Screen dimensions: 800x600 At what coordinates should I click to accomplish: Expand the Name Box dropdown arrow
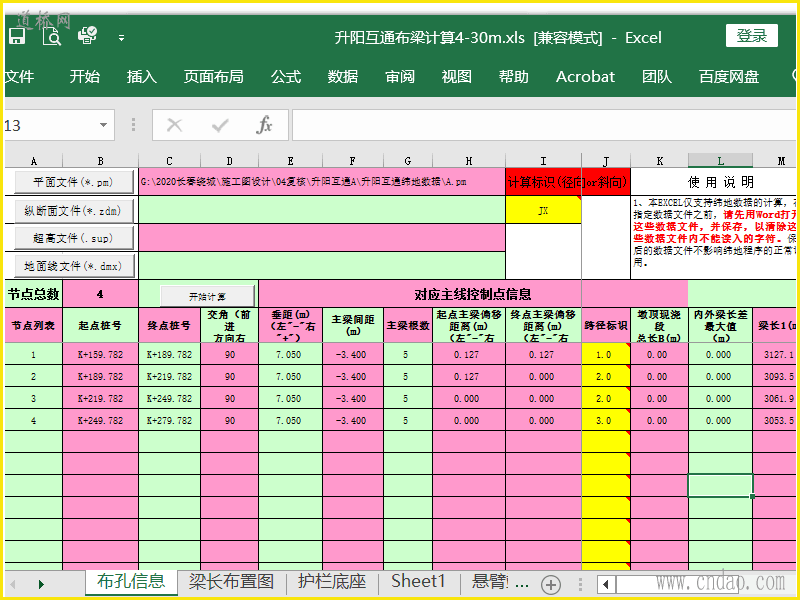coord(103,125)
